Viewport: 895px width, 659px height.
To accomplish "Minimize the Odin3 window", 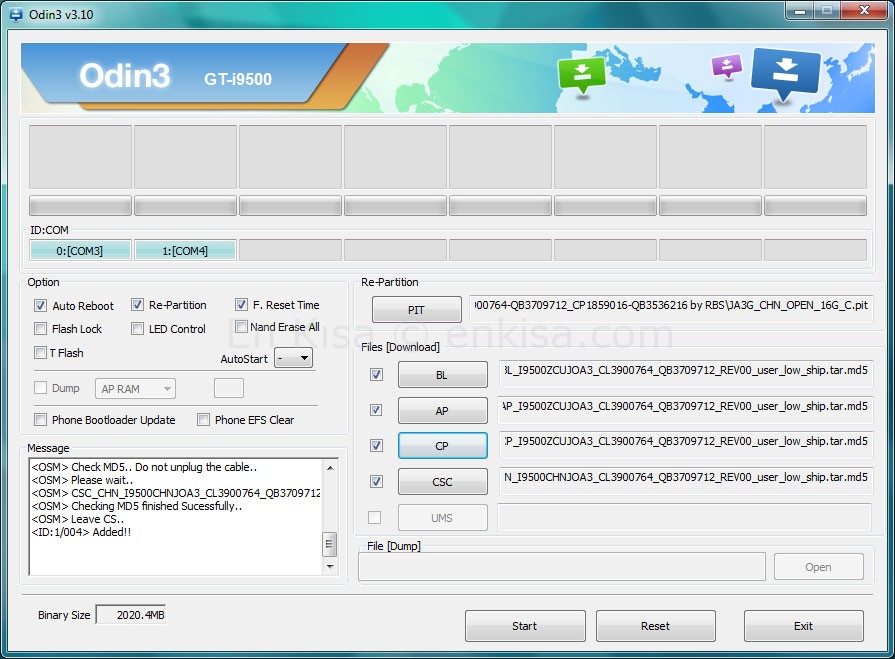I will tap(800, 11).
